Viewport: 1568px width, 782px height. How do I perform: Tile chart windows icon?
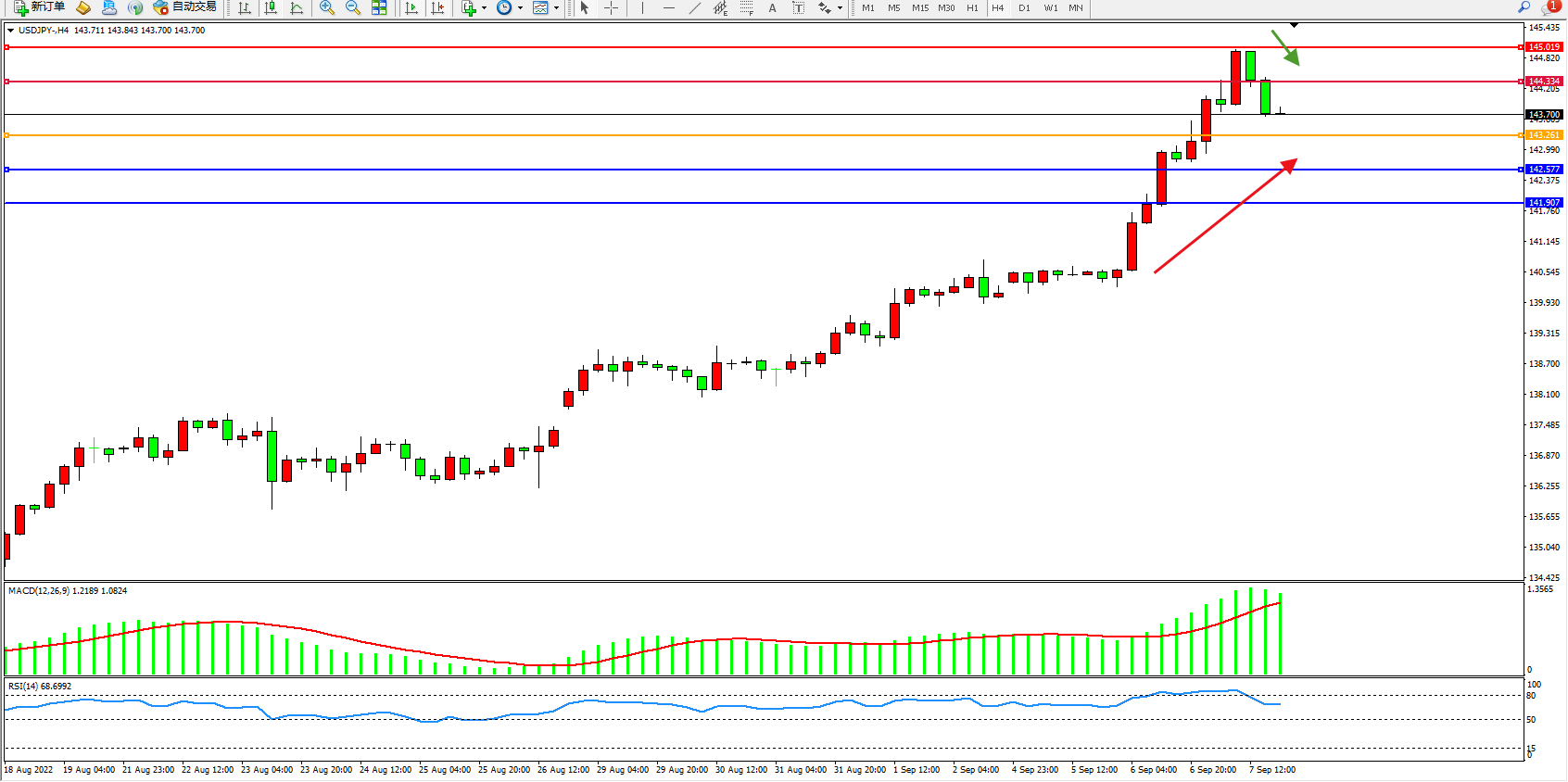pos(379,7)
